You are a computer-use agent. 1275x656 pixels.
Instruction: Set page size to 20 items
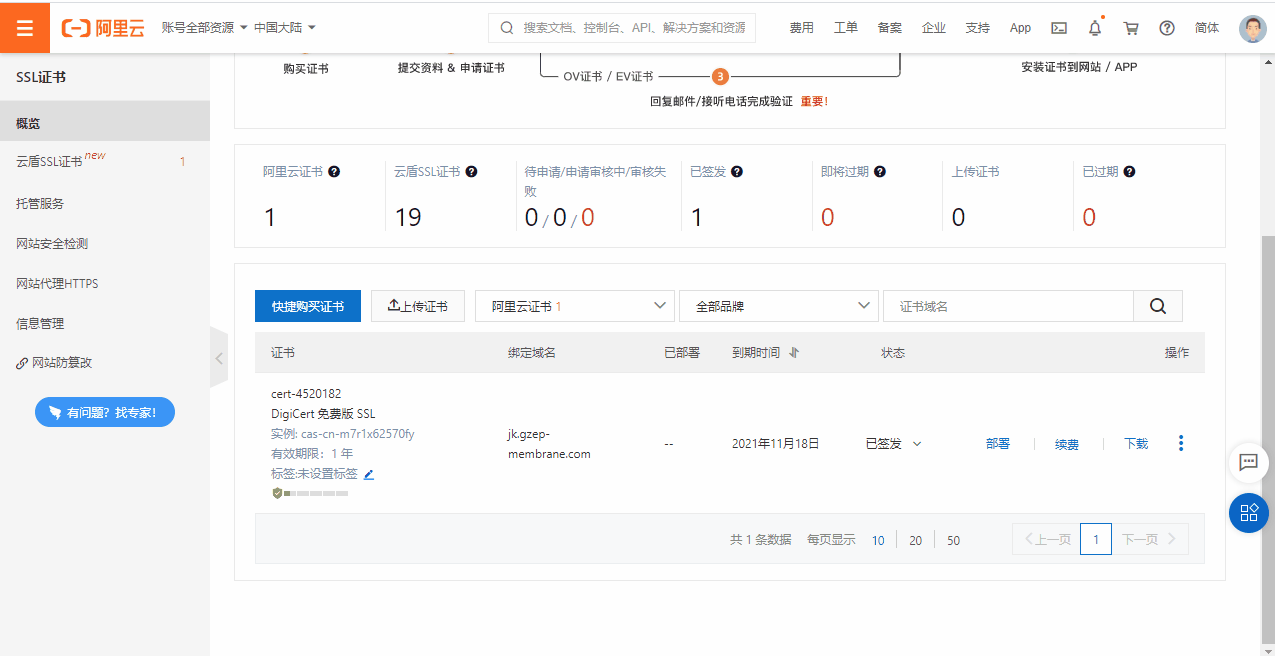click(915, 540)
